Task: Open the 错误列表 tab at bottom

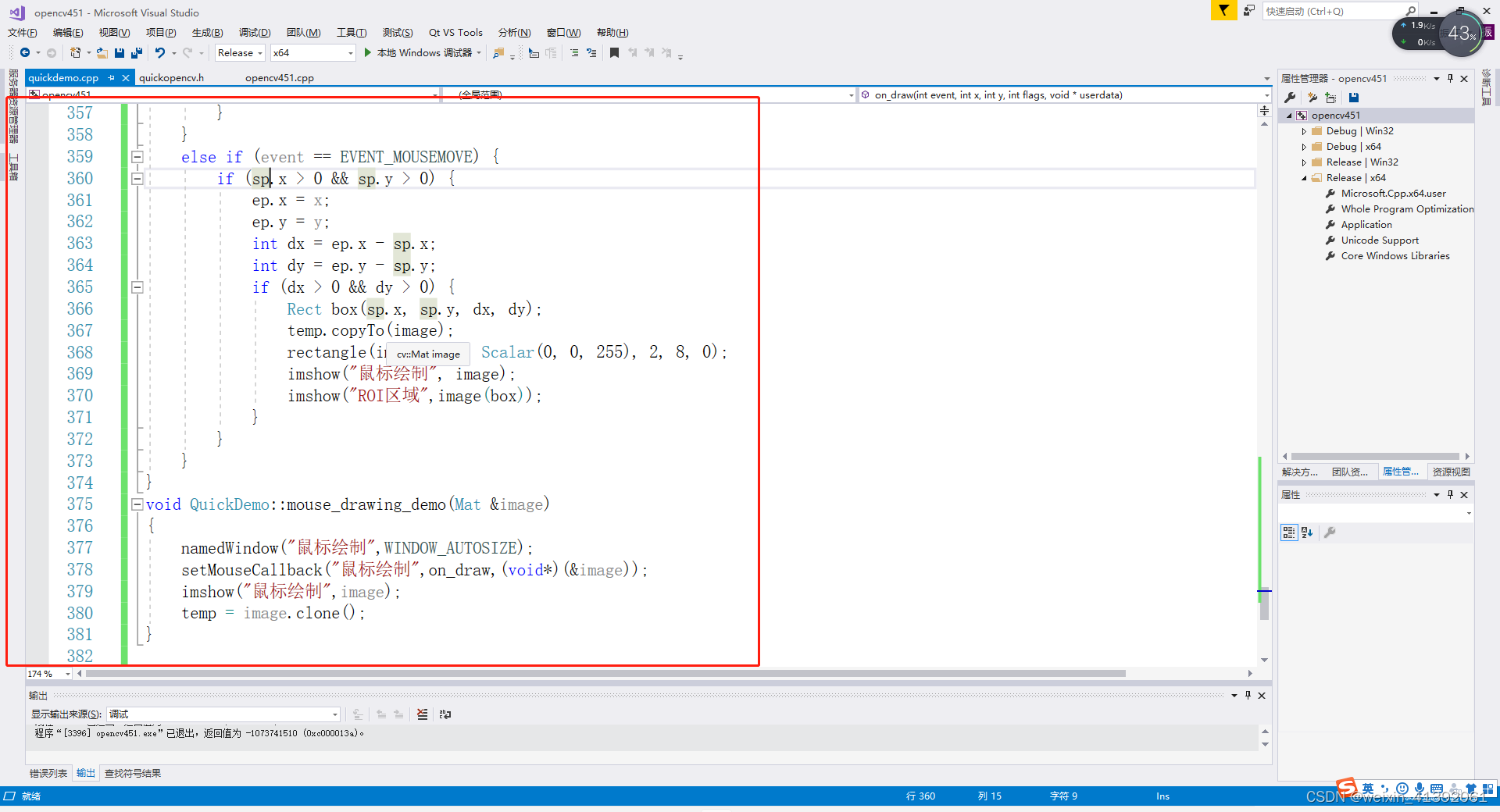Action: pos(48,774)
